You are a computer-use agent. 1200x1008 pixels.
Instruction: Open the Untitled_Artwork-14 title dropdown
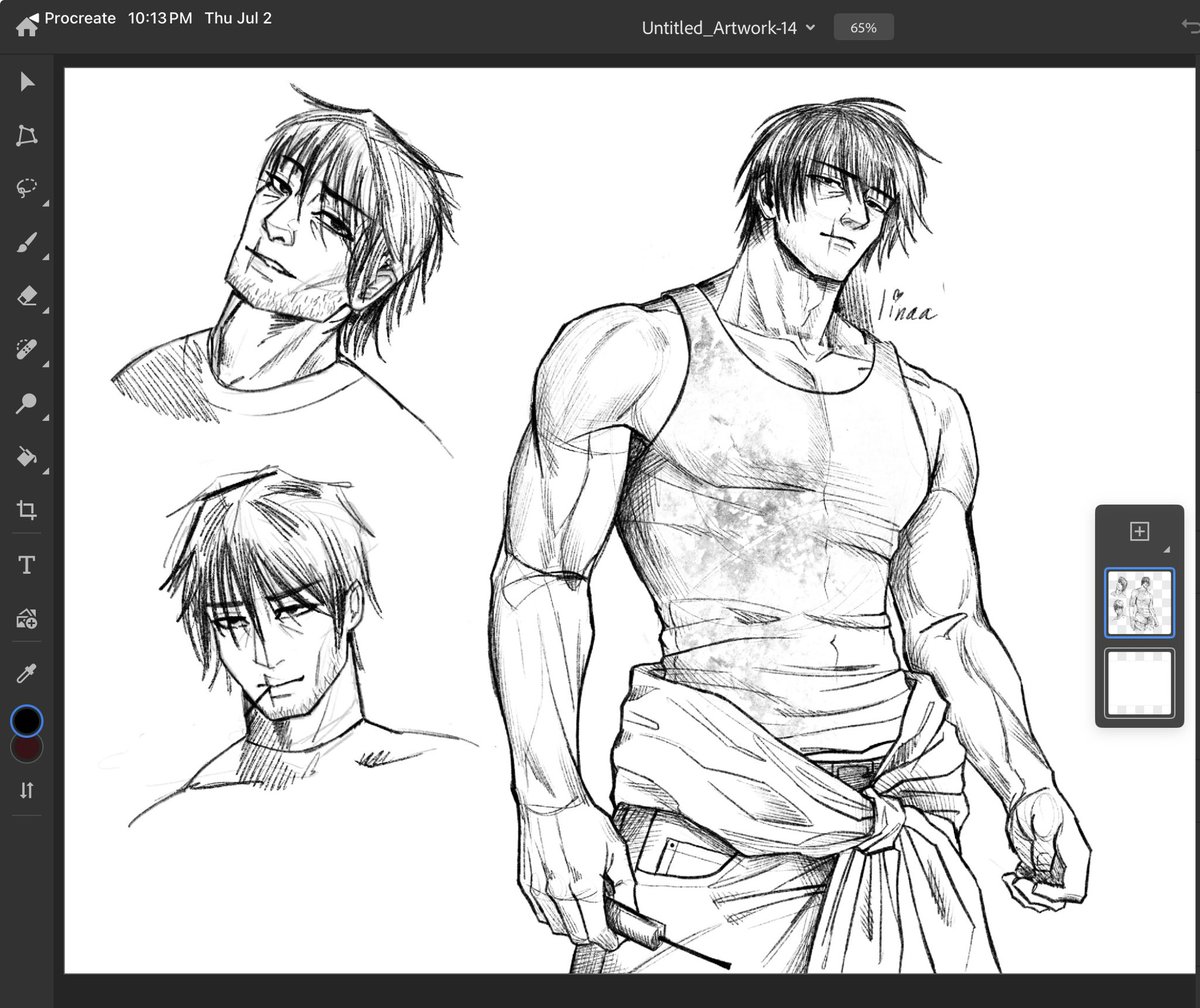click(x=728, y=28)
